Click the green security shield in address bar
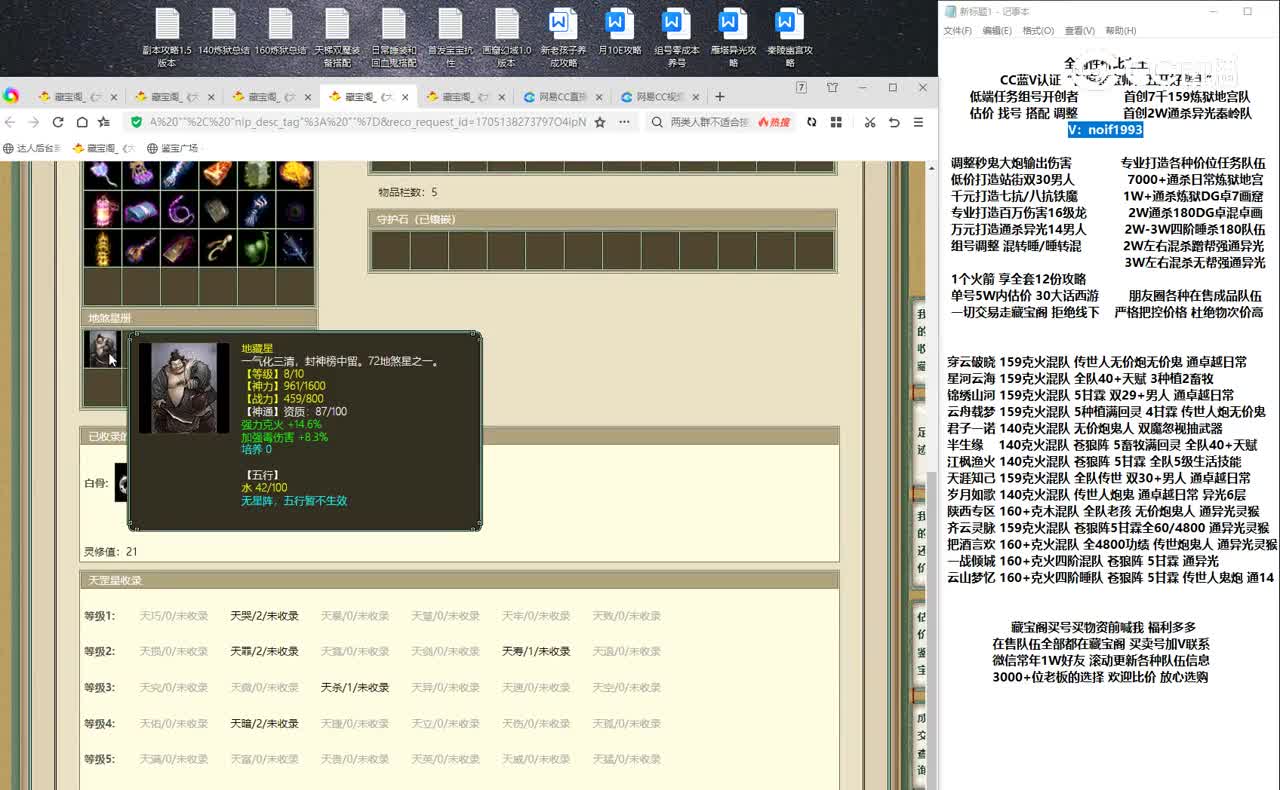Screen dimensions: 1280x790 137,122
